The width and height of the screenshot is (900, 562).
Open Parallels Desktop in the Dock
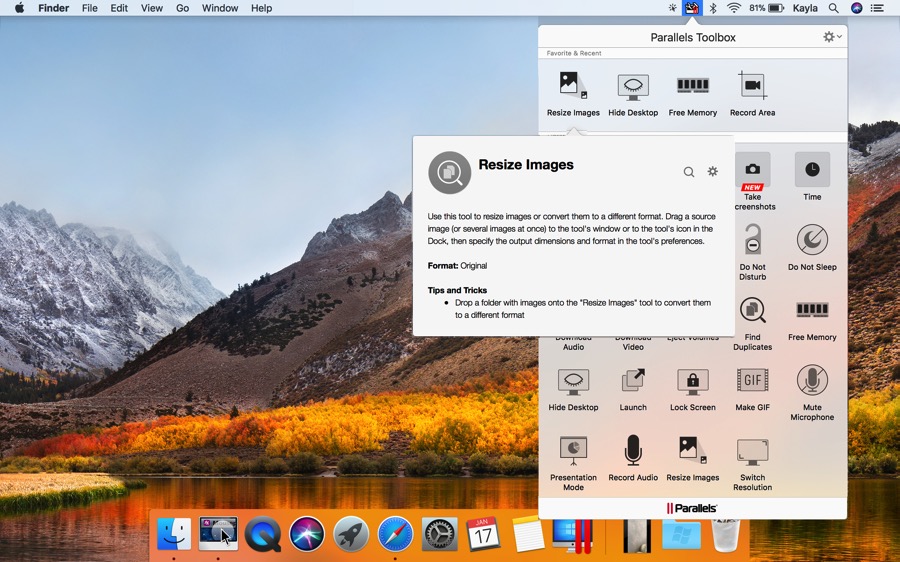[571, 536]
